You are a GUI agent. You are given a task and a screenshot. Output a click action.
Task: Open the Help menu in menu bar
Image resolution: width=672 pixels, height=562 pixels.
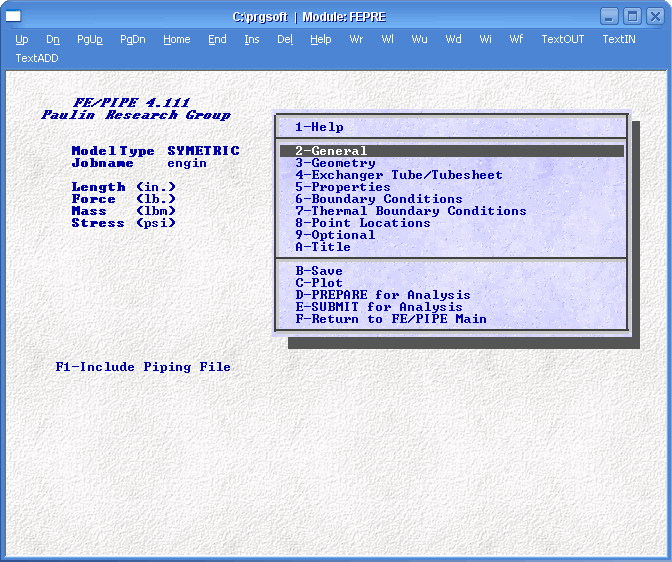pyautogui.click(x=321, y=39)
